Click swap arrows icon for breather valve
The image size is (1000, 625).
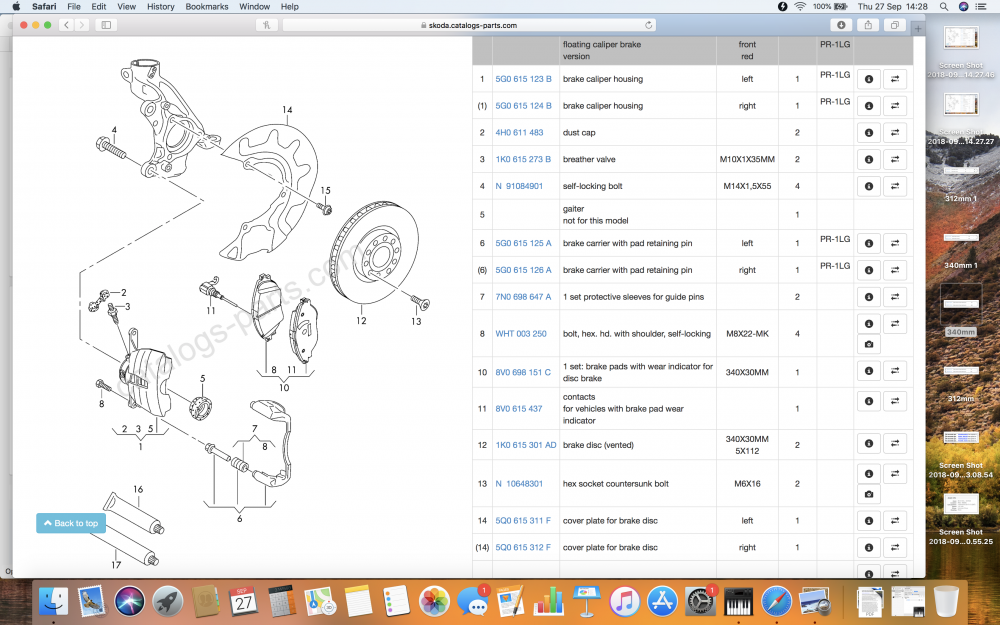click(895, 159)
